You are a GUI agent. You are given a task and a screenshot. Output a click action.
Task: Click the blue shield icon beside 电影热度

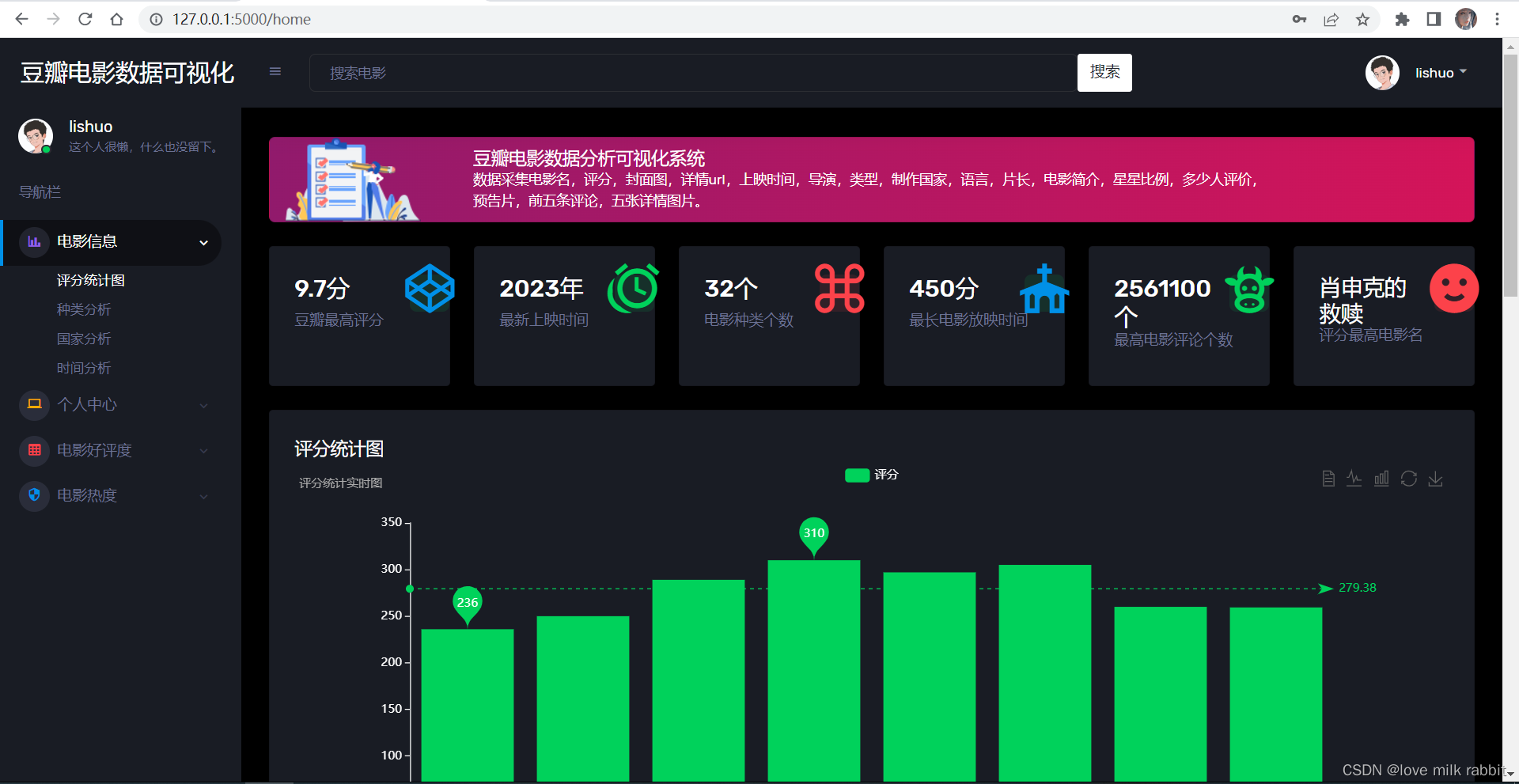pos(34,494)
